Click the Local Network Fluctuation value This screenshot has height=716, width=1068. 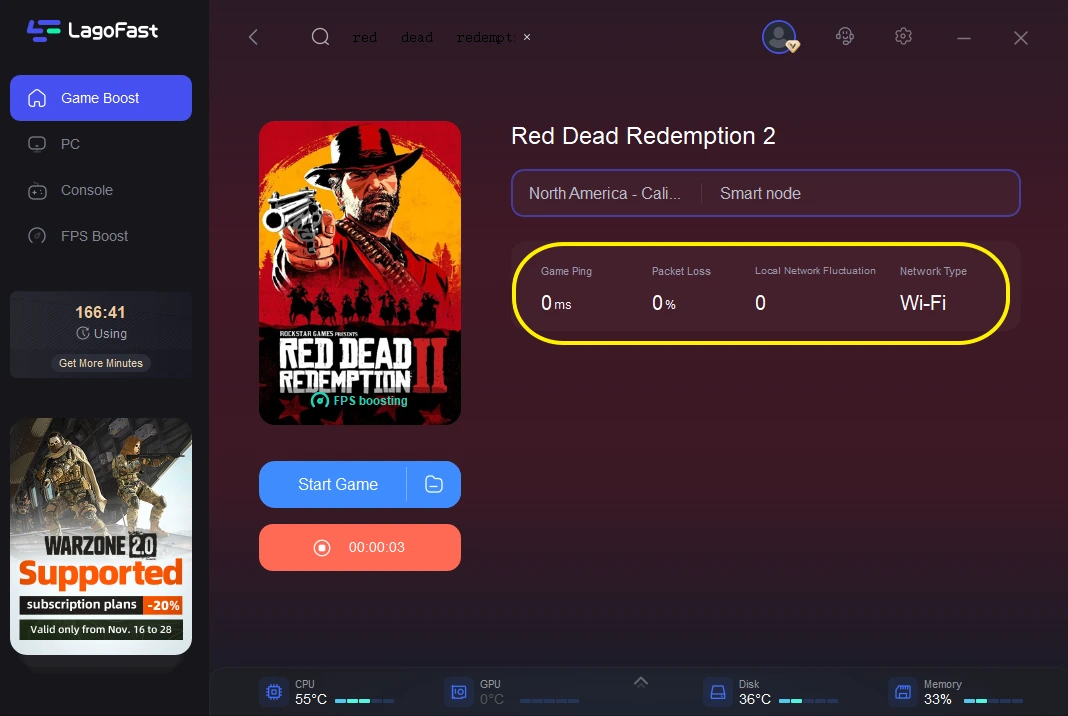[x=760, y=303]
